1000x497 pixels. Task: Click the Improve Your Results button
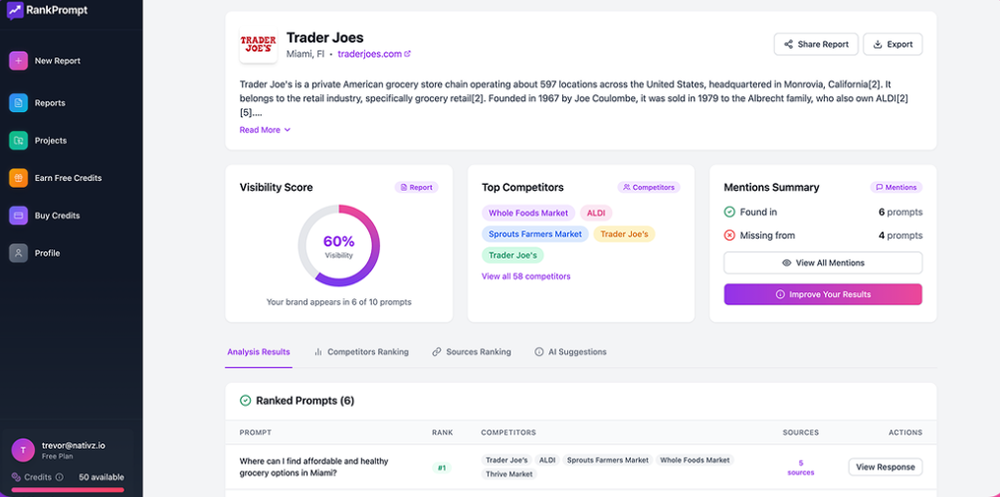point(823,295)
